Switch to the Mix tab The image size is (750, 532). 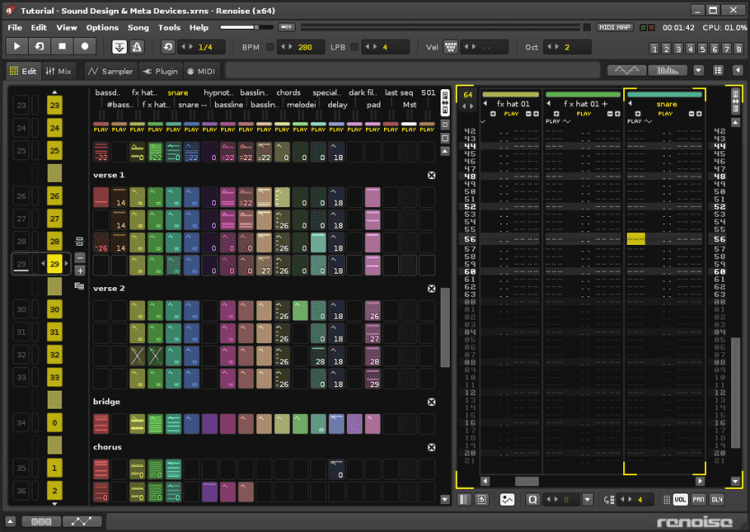58,71
